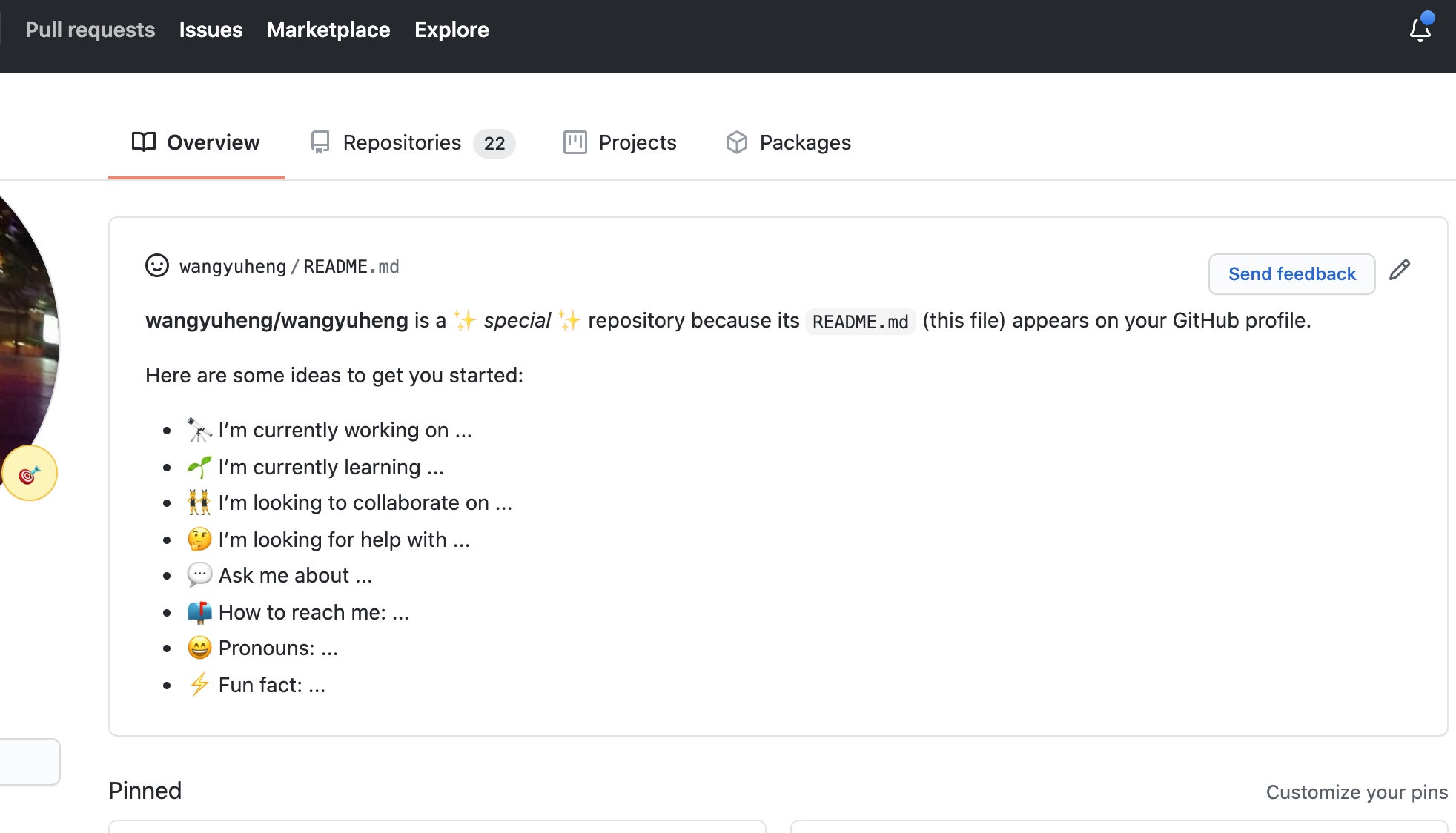Open the Projects tab
The image size is (1456, 833).
[x=637, y=142]
